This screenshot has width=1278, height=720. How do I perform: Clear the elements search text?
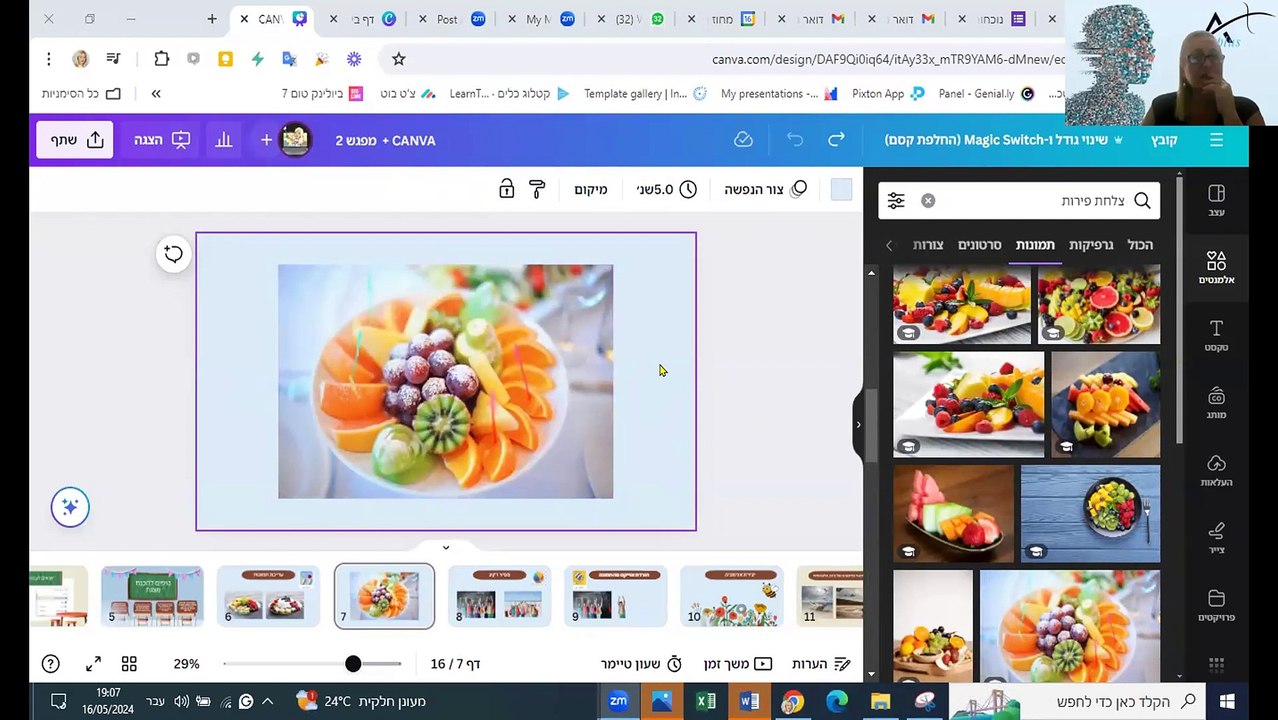(x=928, y=201)
